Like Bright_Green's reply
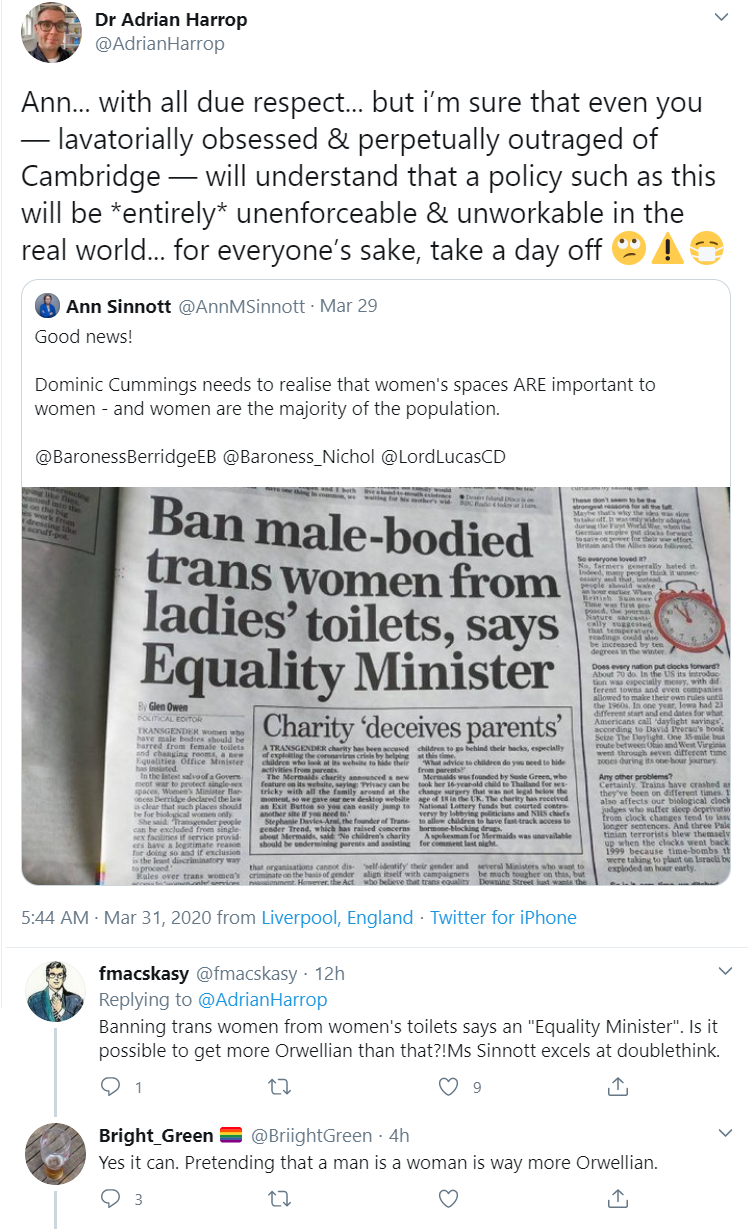 [x=450, y=1198]
